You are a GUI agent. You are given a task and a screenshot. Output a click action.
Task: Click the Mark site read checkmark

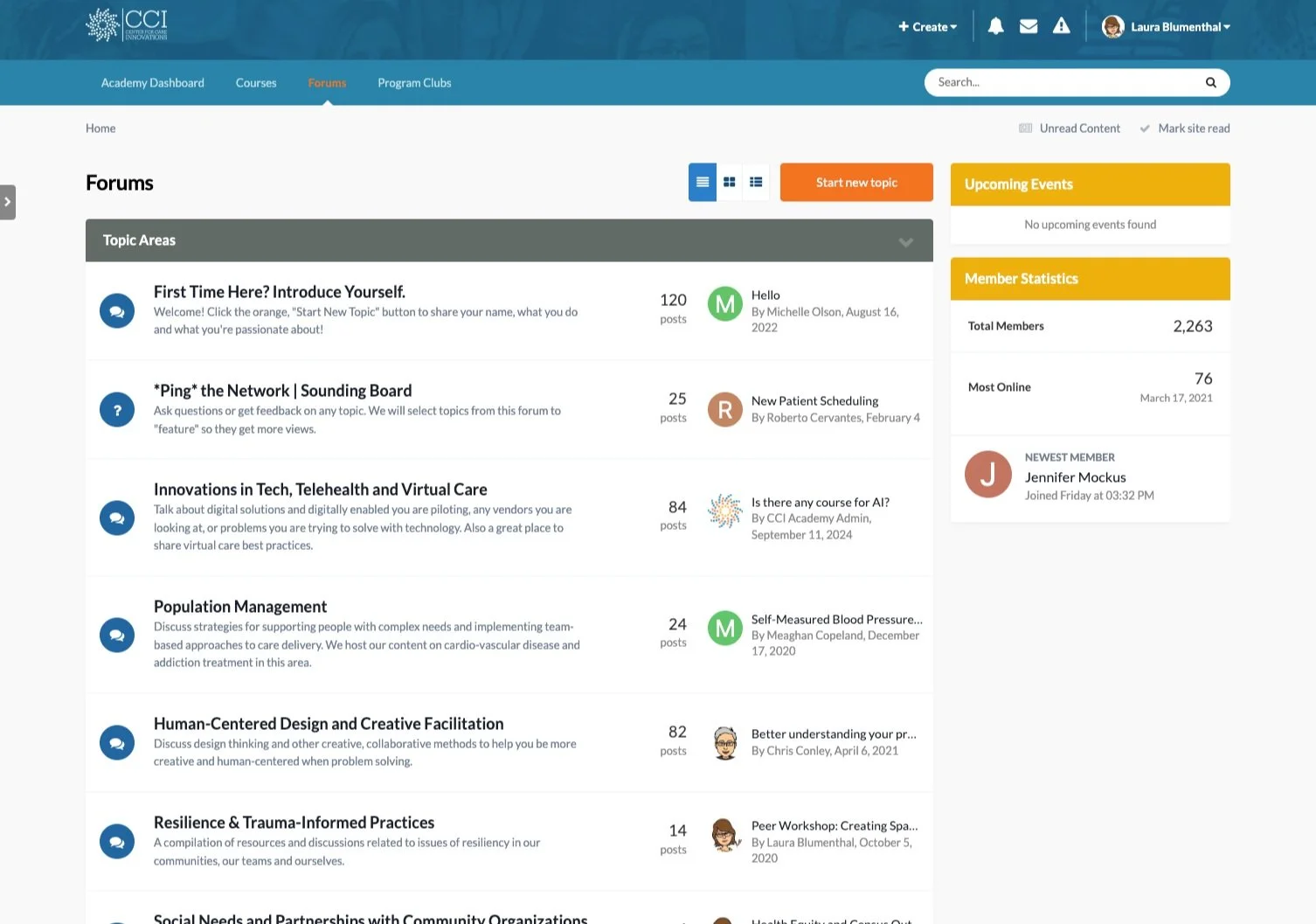1145,129
